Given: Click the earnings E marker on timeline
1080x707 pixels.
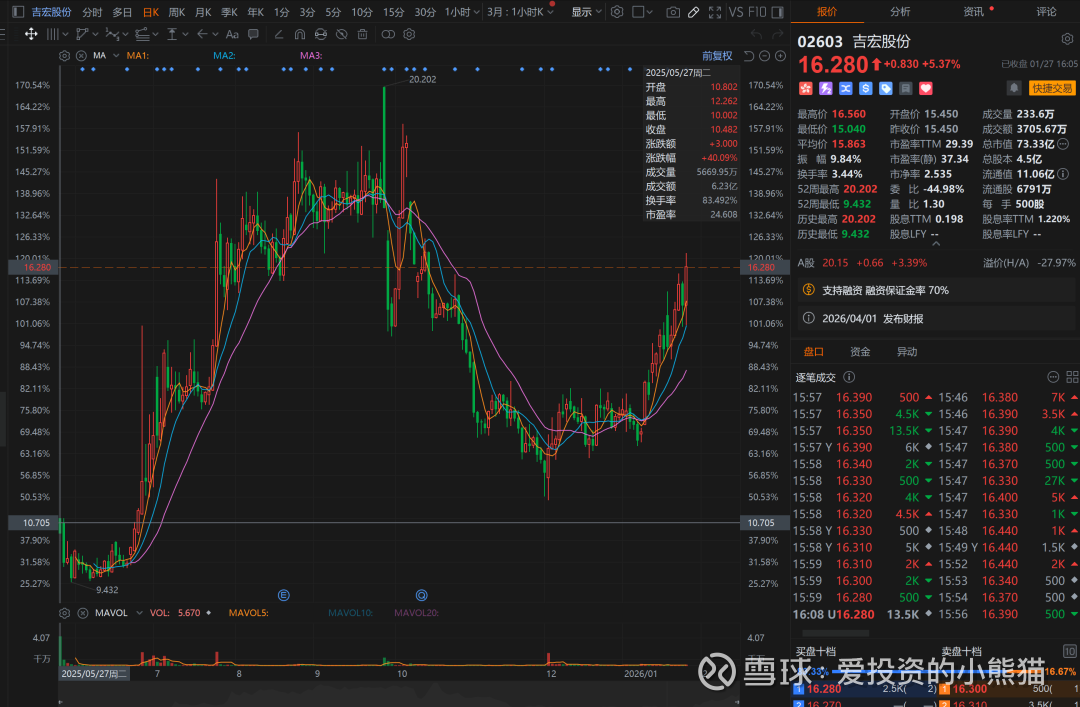Looking at the screenshot, I should point(283,595).
